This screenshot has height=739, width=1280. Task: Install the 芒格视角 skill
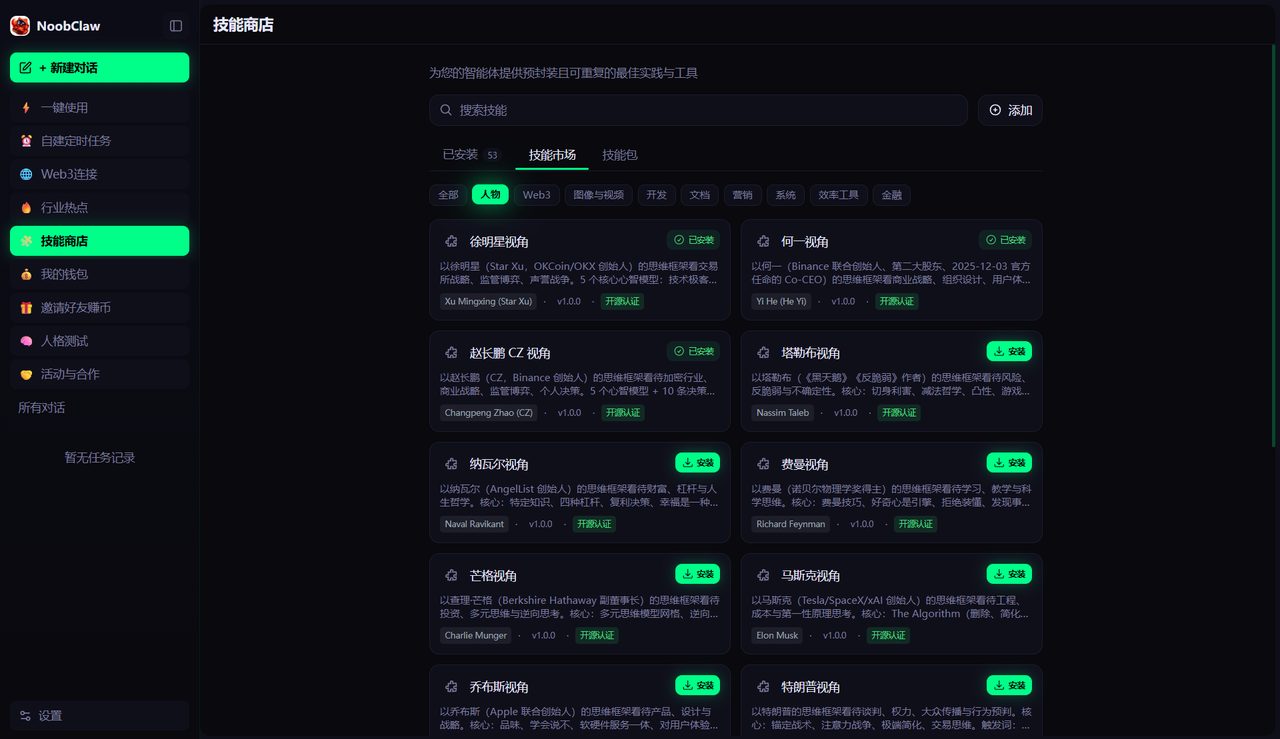[698, 574]
